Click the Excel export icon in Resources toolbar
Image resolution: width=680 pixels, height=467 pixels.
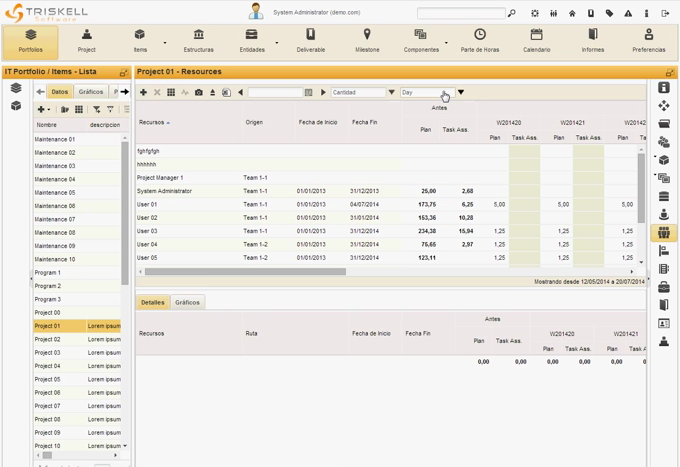tap(226, 92)
